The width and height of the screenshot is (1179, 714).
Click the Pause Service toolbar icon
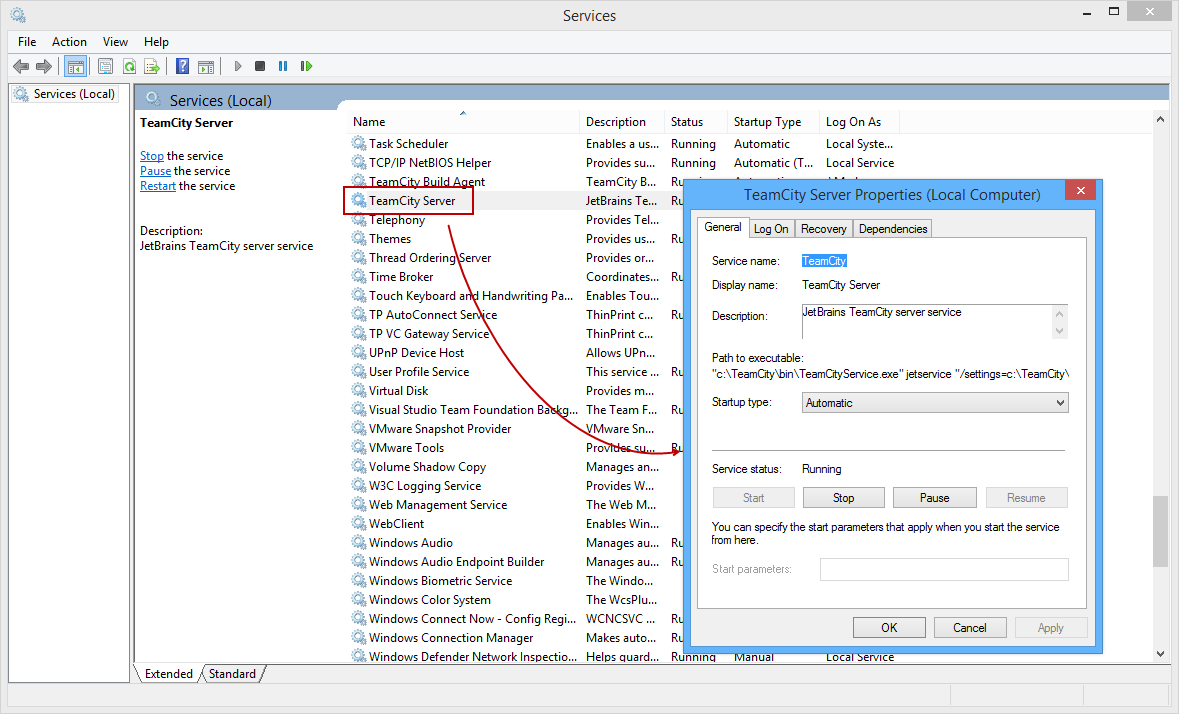(283, 66)
